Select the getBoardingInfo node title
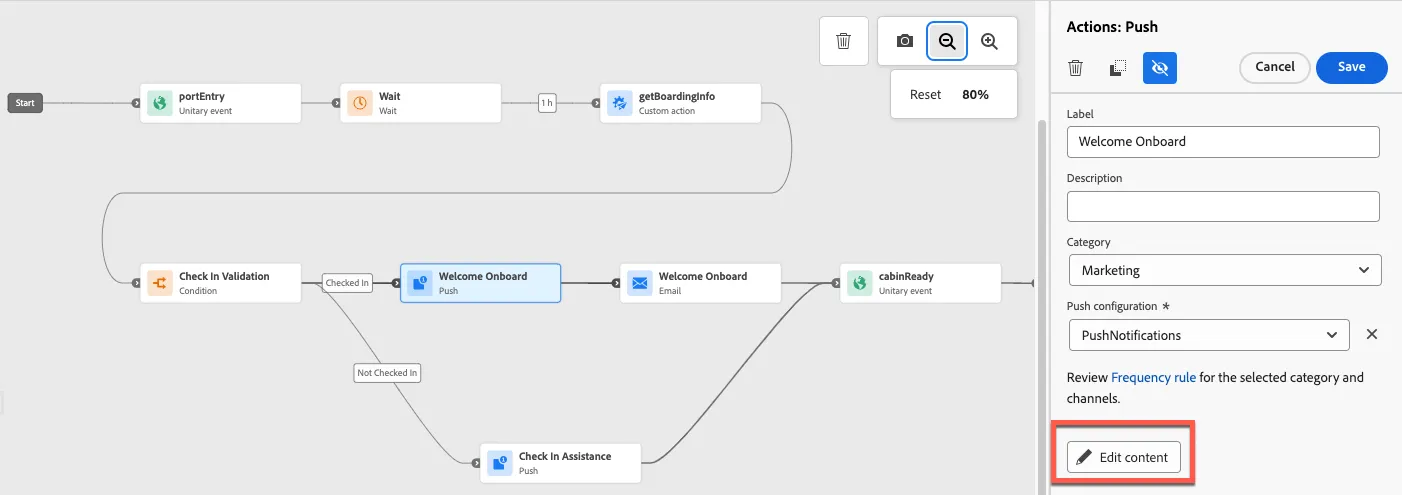 677,97
